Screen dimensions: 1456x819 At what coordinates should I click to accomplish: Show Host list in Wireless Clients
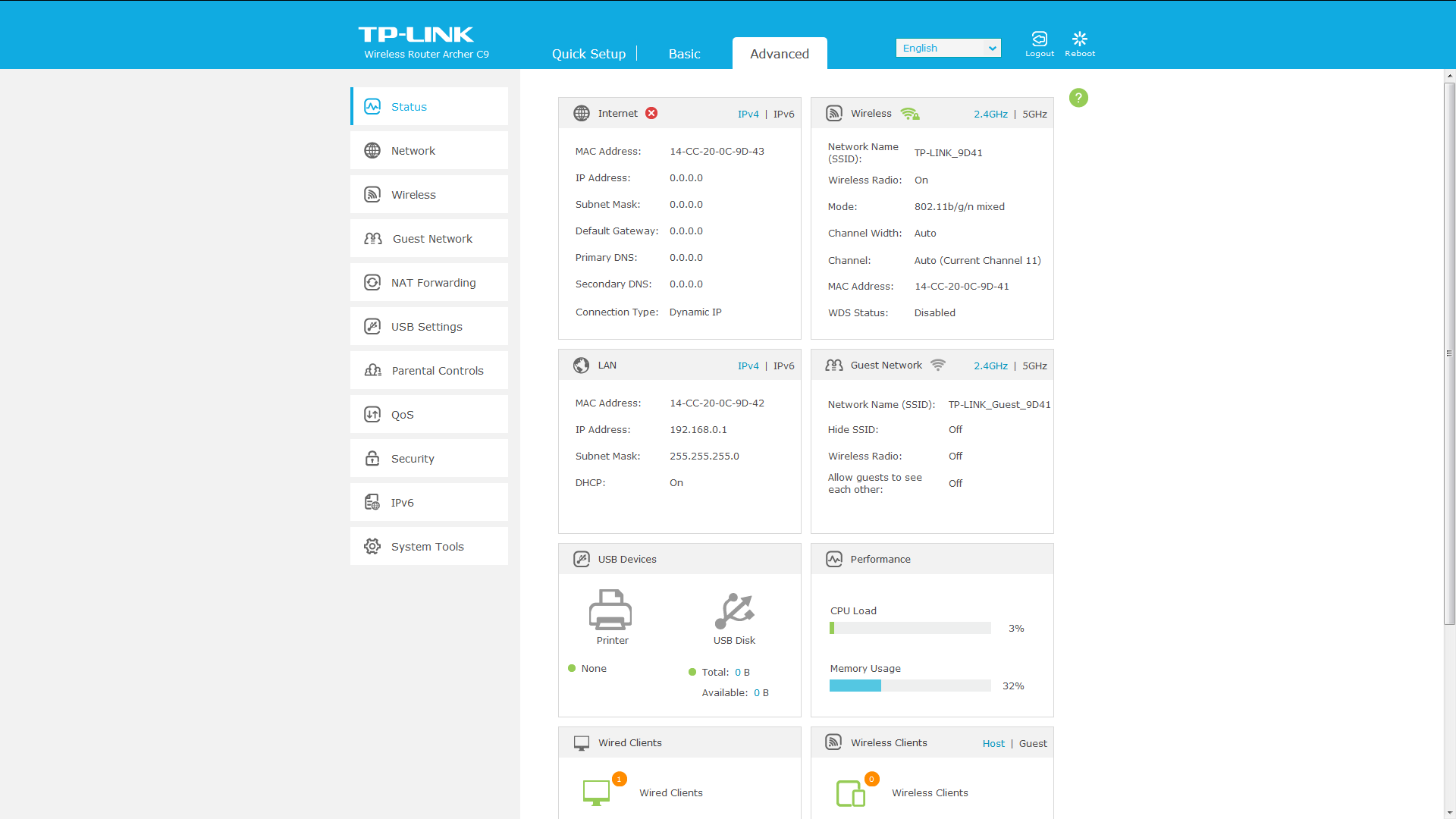[x=993, y=743]
